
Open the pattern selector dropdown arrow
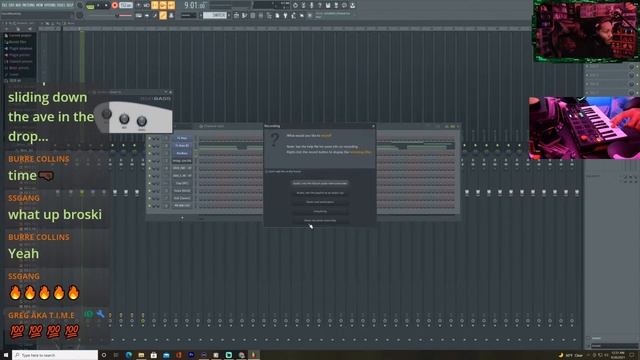pyautogui.click(x=200, y=15)
